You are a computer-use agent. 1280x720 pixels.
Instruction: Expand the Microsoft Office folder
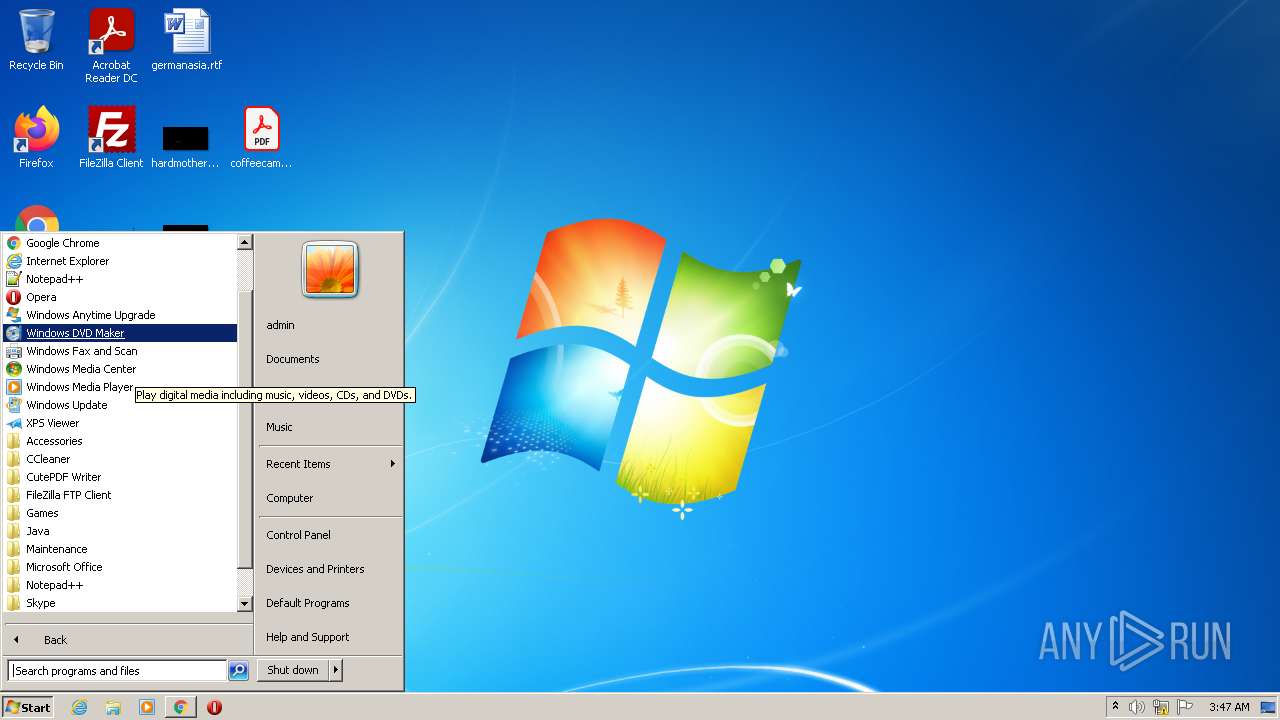[120, 567]
